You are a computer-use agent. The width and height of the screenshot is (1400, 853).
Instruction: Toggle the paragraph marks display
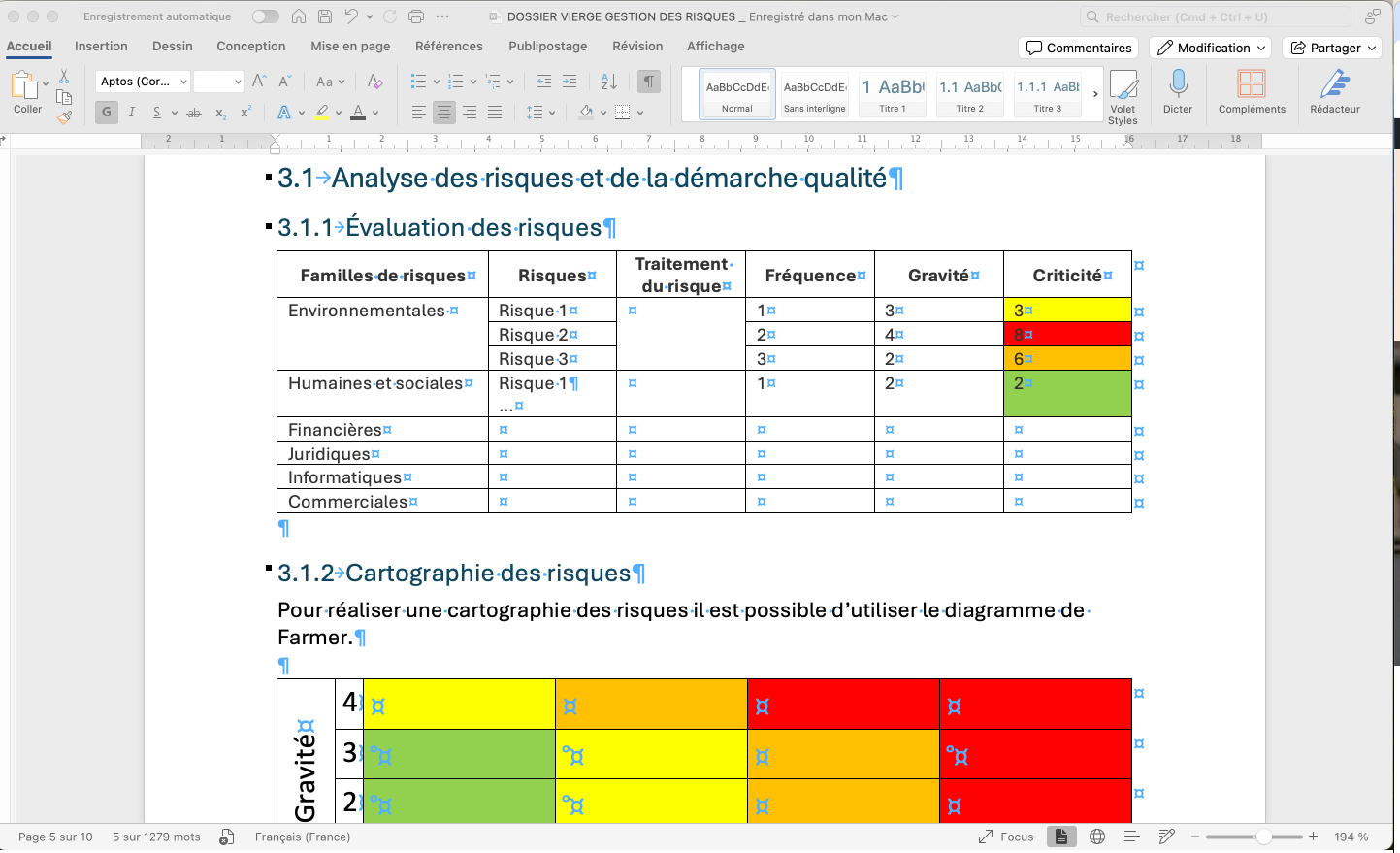click(x=648, y=81)
